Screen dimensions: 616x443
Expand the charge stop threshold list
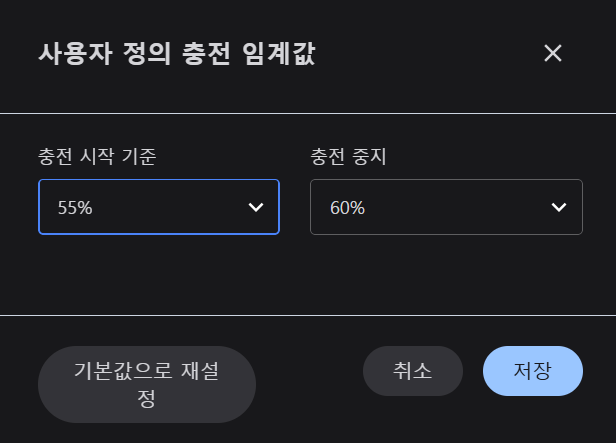click(446, 207)
